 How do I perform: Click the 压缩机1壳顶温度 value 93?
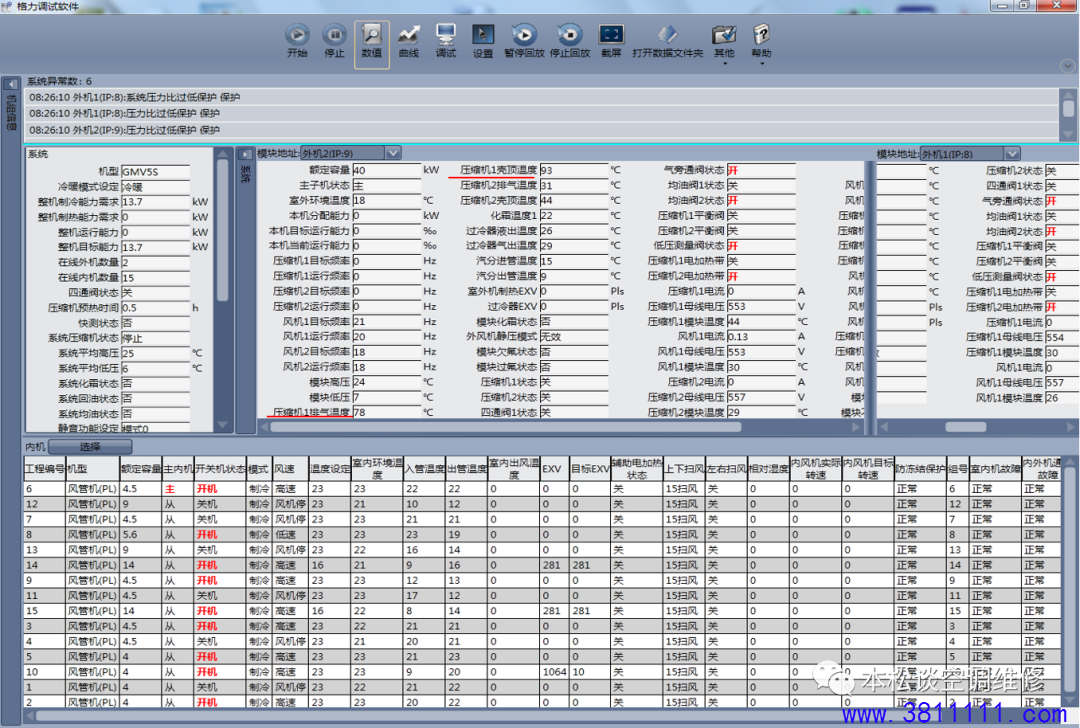(x=574, y=170)
